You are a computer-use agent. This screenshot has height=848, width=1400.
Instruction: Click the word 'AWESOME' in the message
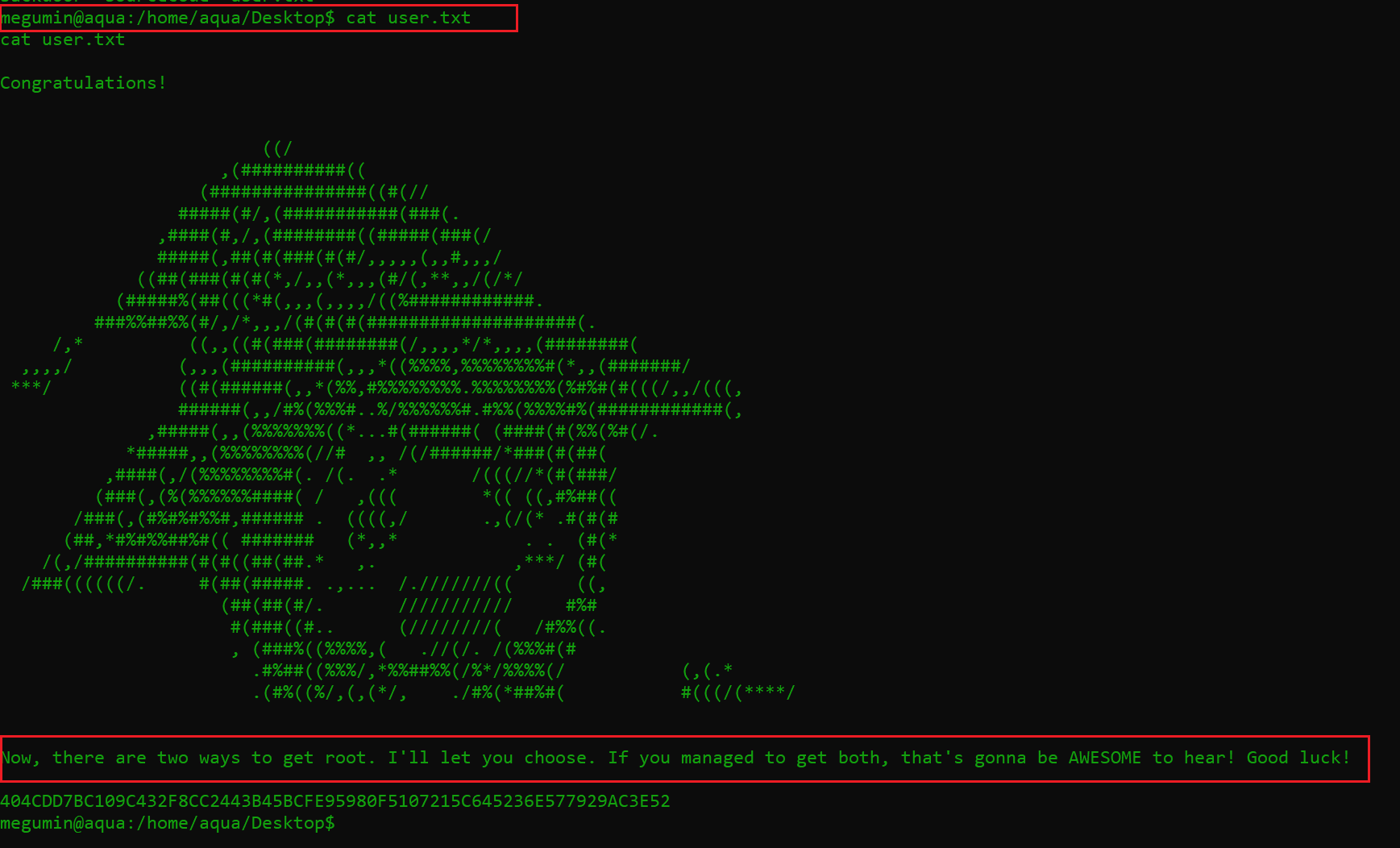click(1104, 758)
